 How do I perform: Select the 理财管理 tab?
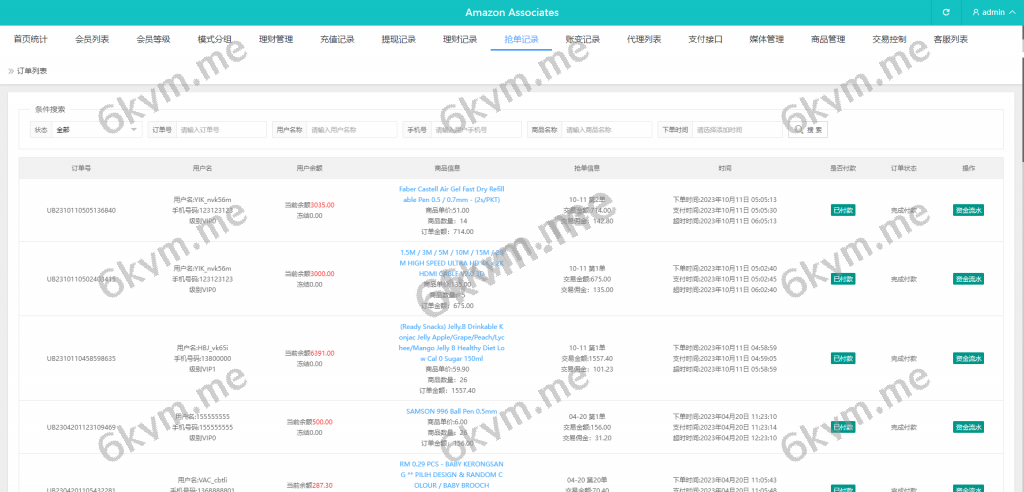click(x=276, y=39)
